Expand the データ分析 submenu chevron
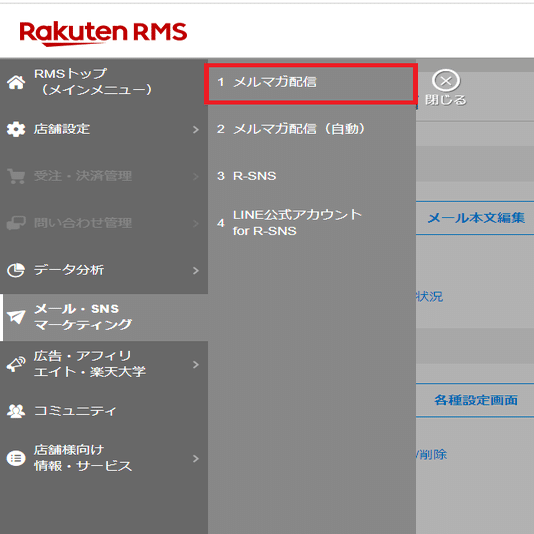 [x=195, y=270]
